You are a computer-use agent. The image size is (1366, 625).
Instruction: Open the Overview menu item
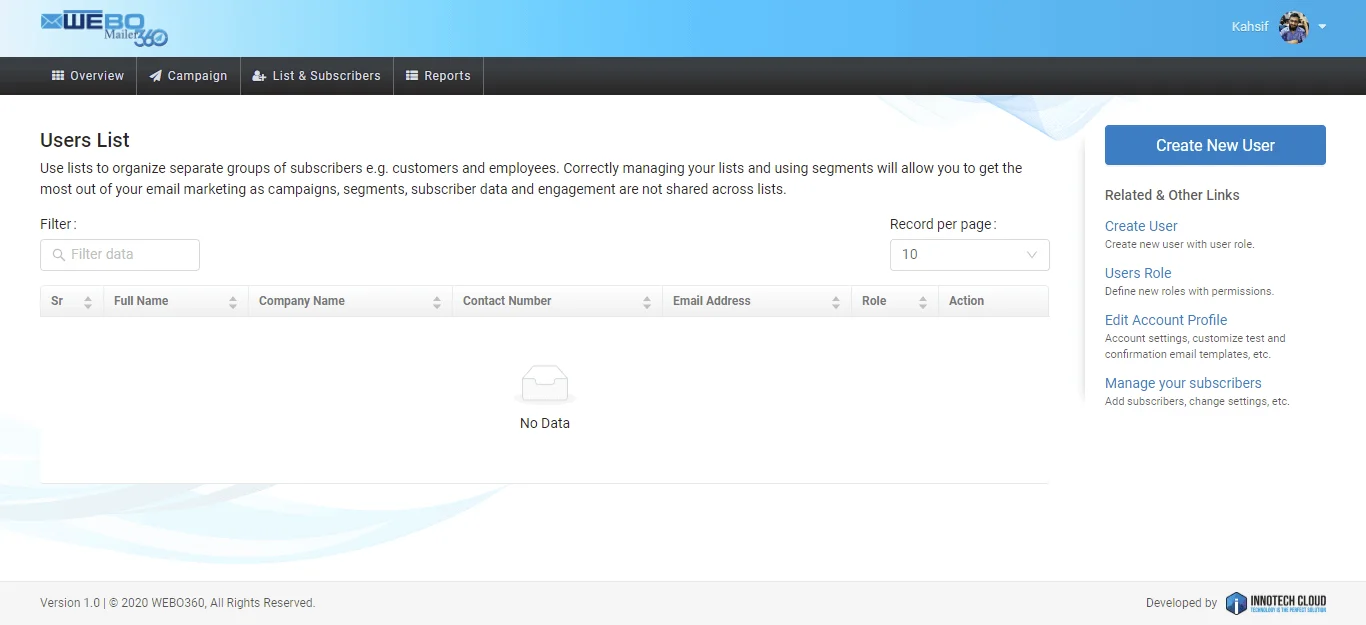click(88, 76)
